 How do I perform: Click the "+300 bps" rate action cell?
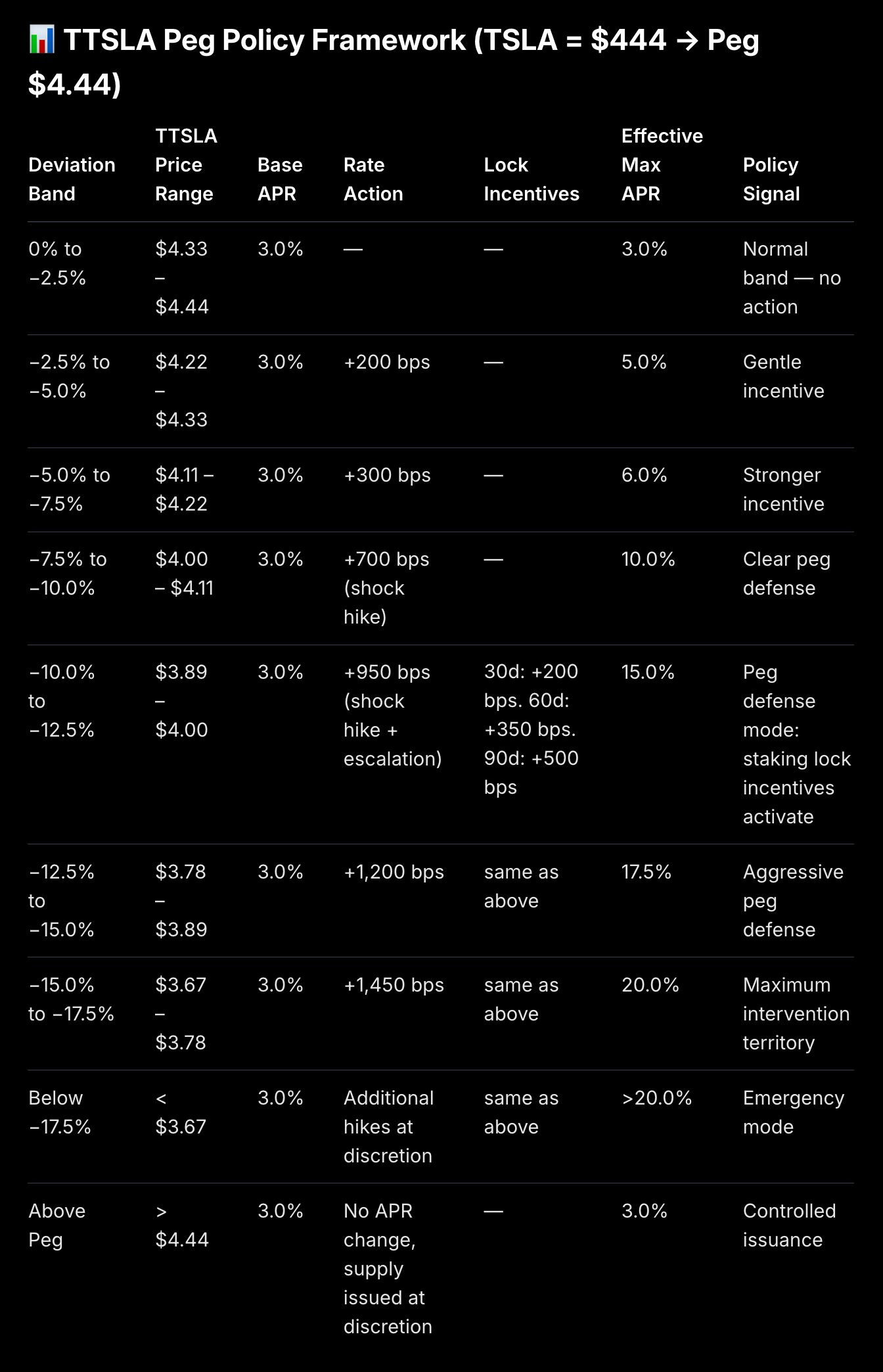tap(387, 475)
